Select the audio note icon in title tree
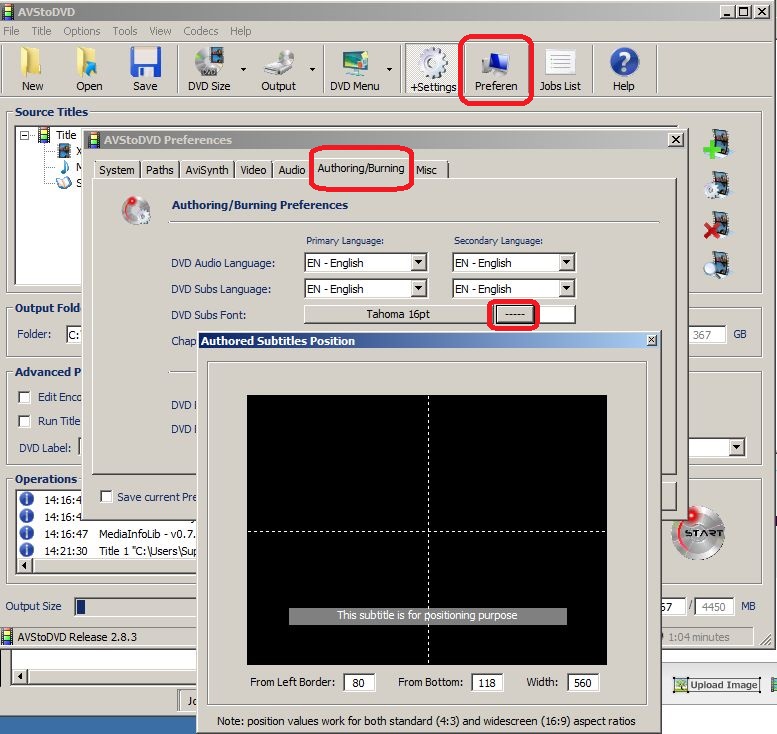The width and height of the screenshot is (777, 734). [65, 167]
